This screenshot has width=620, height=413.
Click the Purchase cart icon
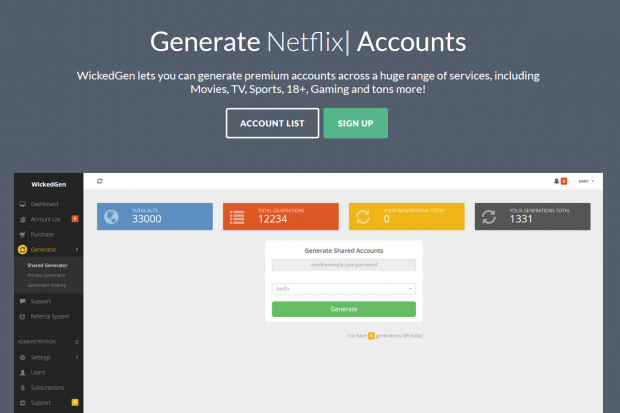click(23, 235)
